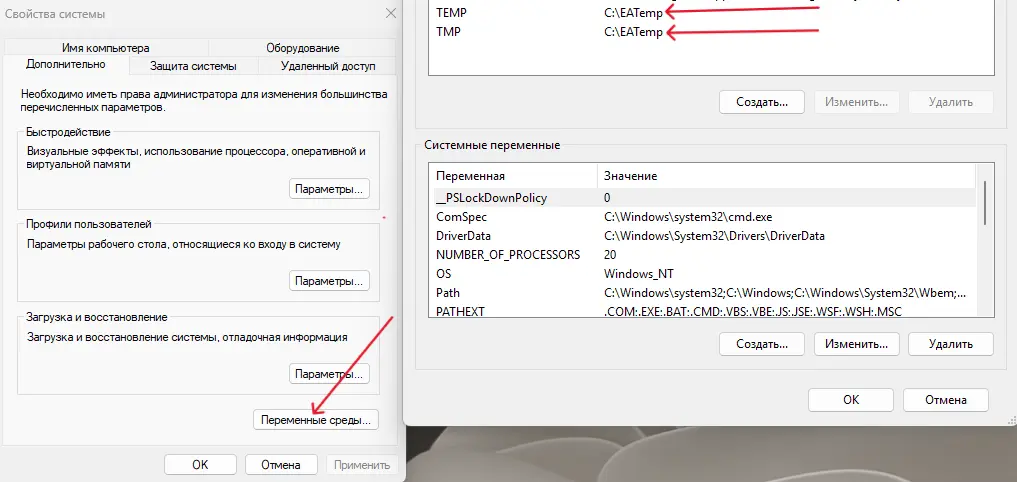Screen dimensions: 1017x482
Task: Select the Дополнительно tab
Action: (66, 64)
